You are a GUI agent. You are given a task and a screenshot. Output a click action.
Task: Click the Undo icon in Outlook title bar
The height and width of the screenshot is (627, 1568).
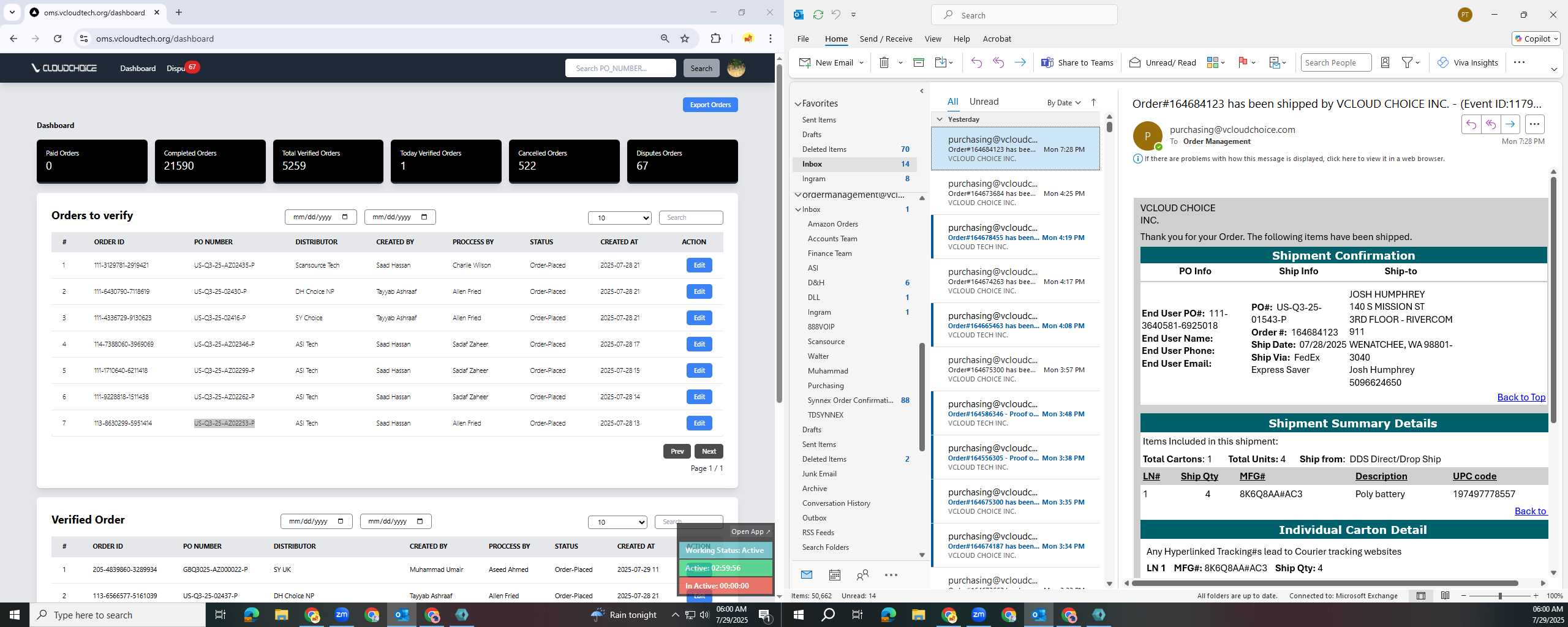click(x=835, y=15)
